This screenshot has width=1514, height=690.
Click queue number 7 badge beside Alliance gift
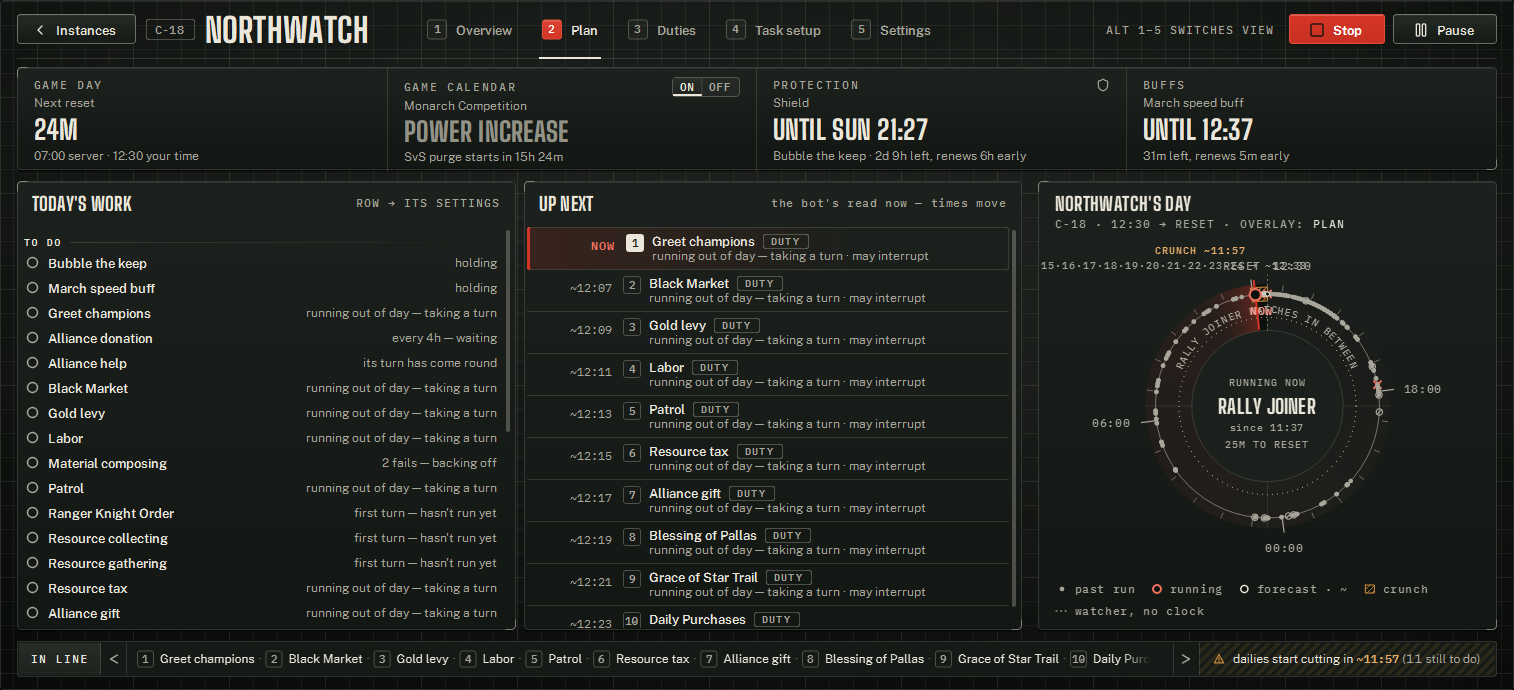click(631, 495)
